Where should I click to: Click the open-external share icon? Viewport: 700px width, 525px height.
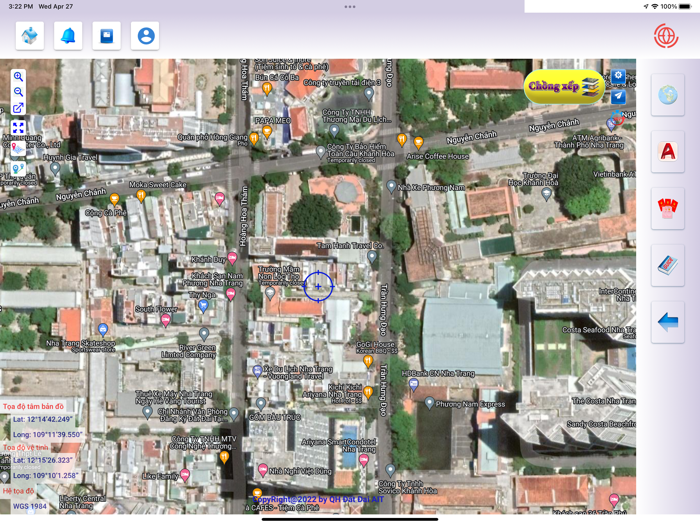click(18, 108)
